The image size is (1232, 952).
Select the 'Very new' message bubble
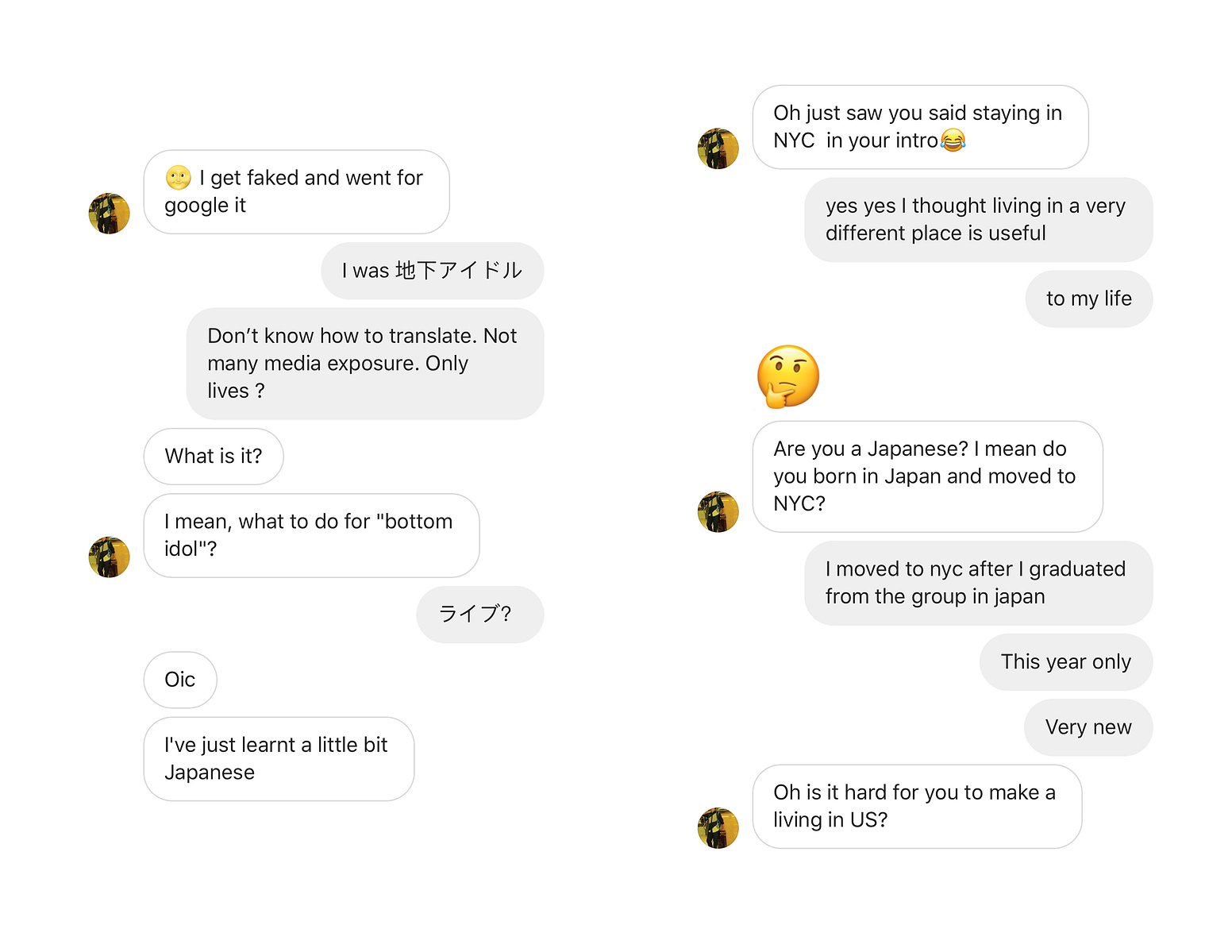[1088, 727]
